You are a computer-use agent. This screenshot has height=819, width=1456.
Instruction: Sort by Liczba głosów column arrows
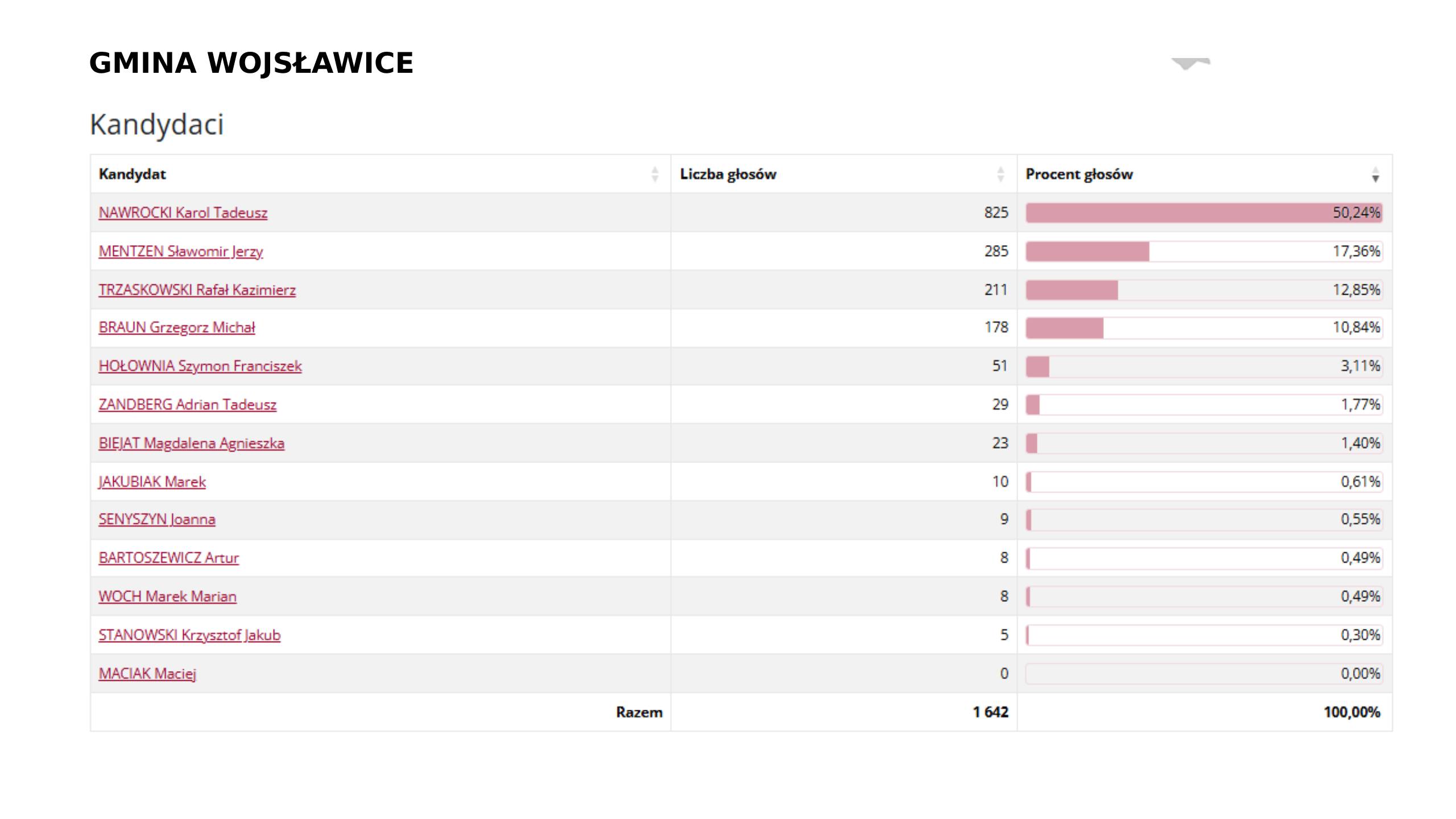point(1000,174)
